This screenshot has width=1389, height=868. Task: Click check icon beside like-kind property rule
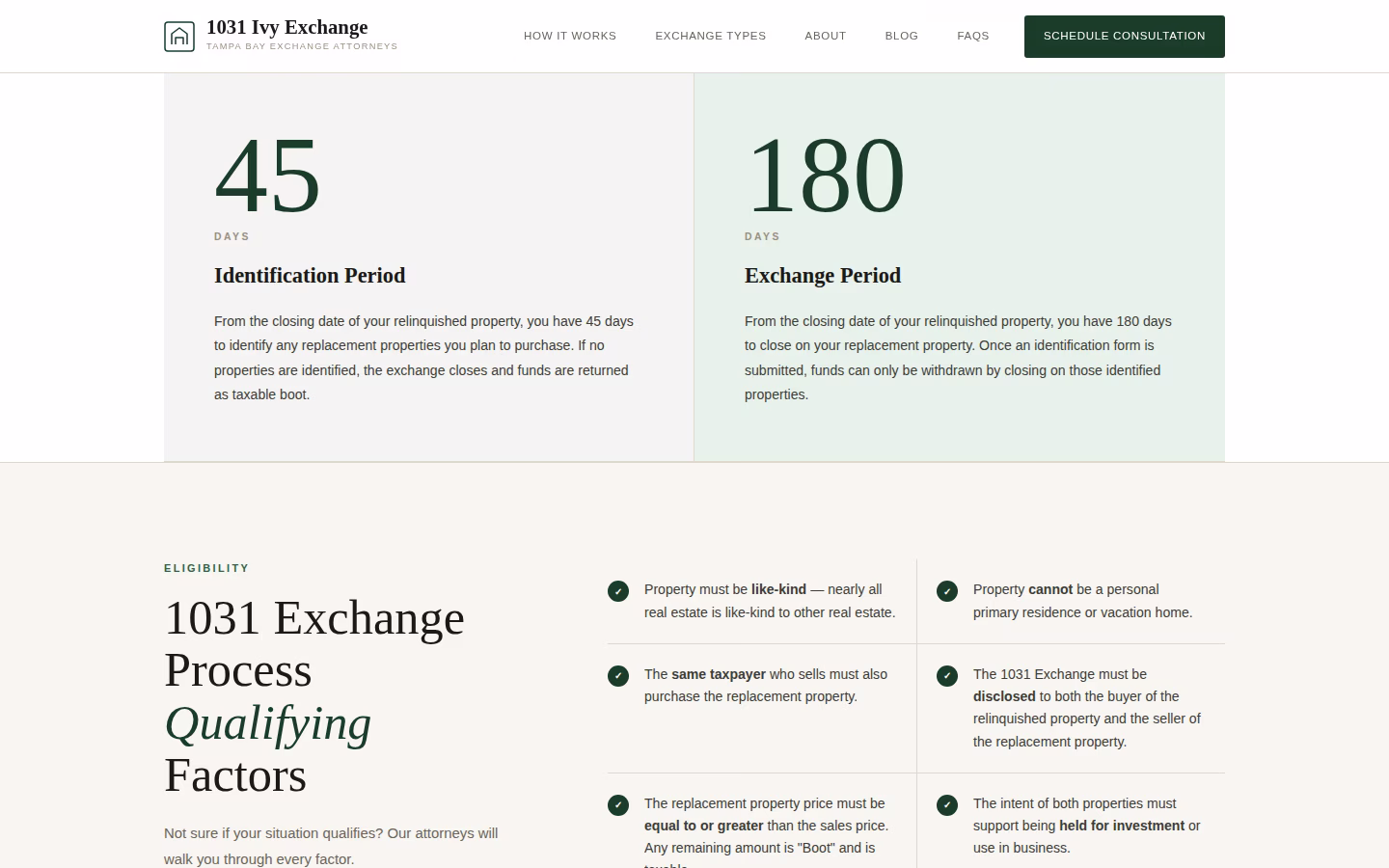coord(618,591)
